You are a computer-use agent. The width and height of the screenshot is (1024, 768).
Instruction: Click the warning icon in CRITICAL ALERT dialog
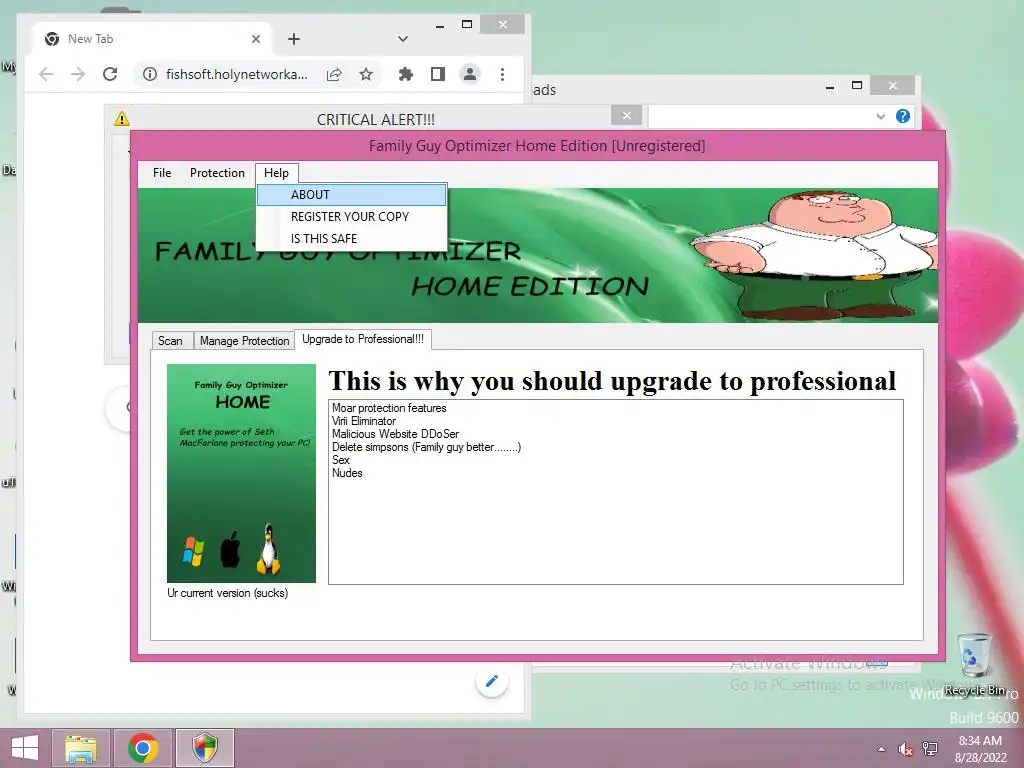coord(122,119)
